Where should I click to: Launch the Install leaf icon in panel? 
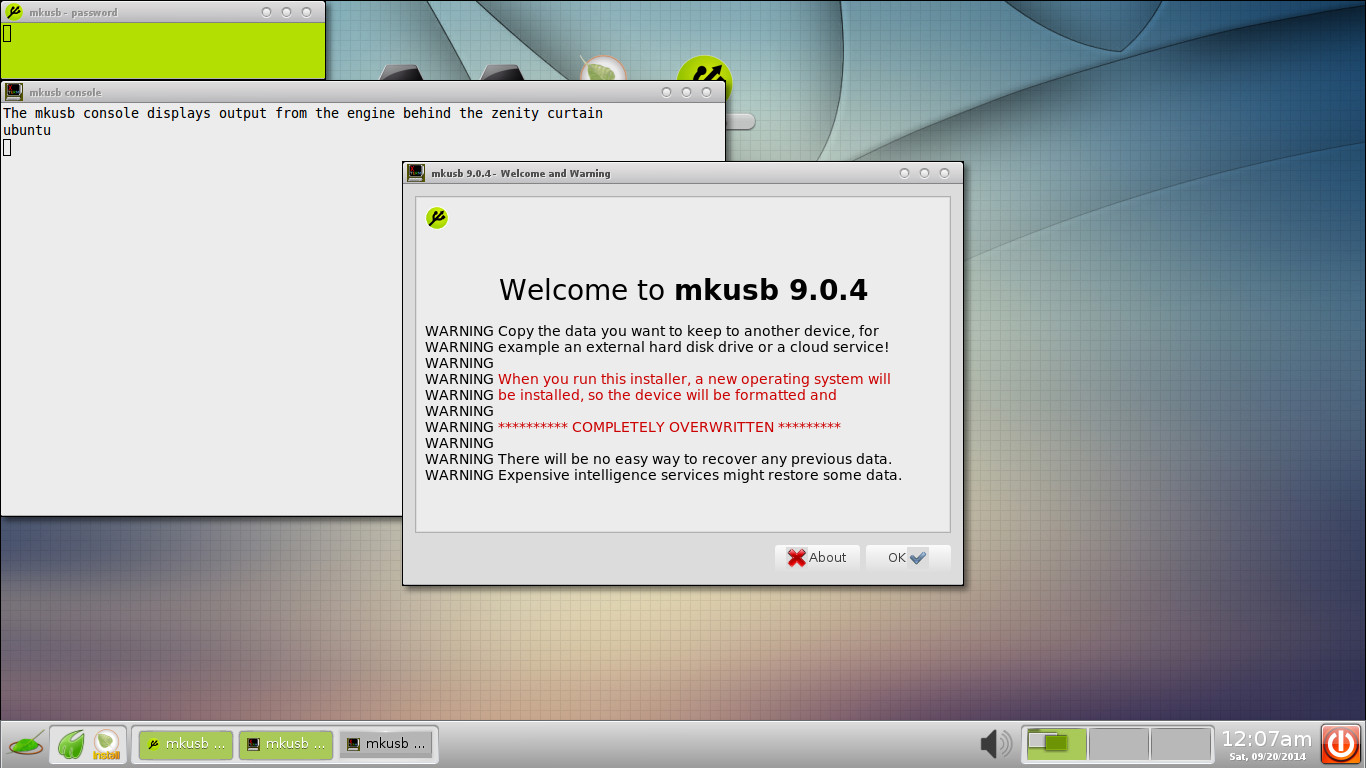106,744
